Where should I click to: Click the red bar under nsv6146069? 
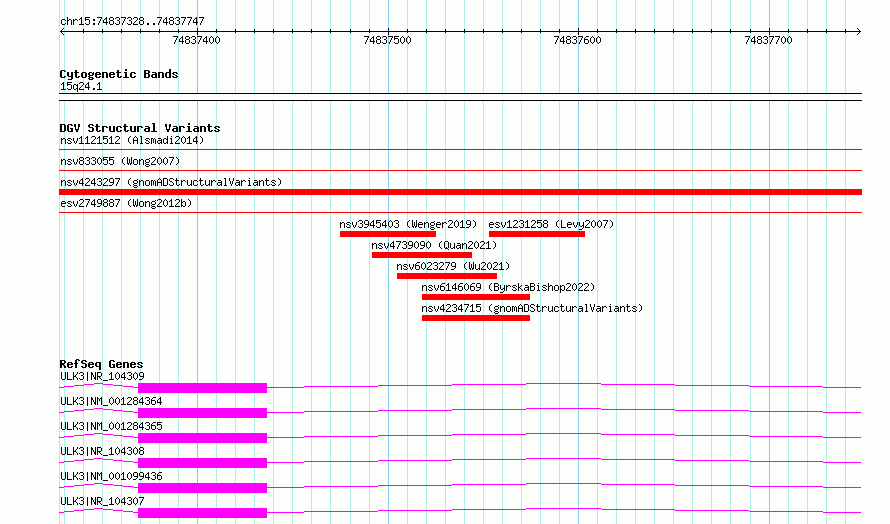(x=476, y=297)
